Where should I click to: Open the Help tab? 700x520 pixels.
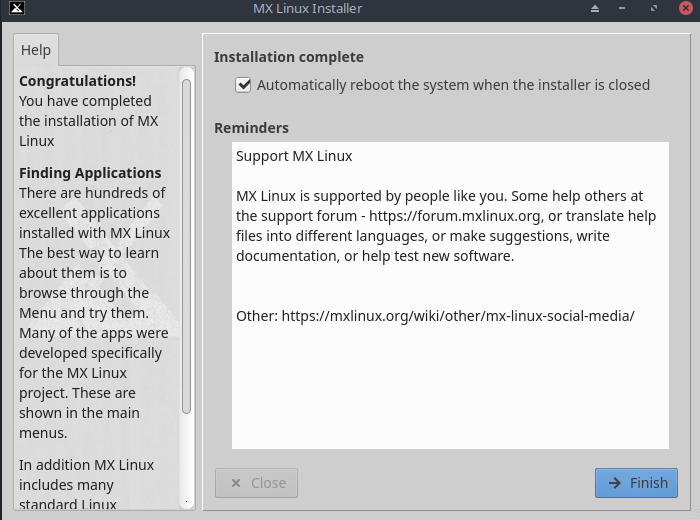coord(36,50)
